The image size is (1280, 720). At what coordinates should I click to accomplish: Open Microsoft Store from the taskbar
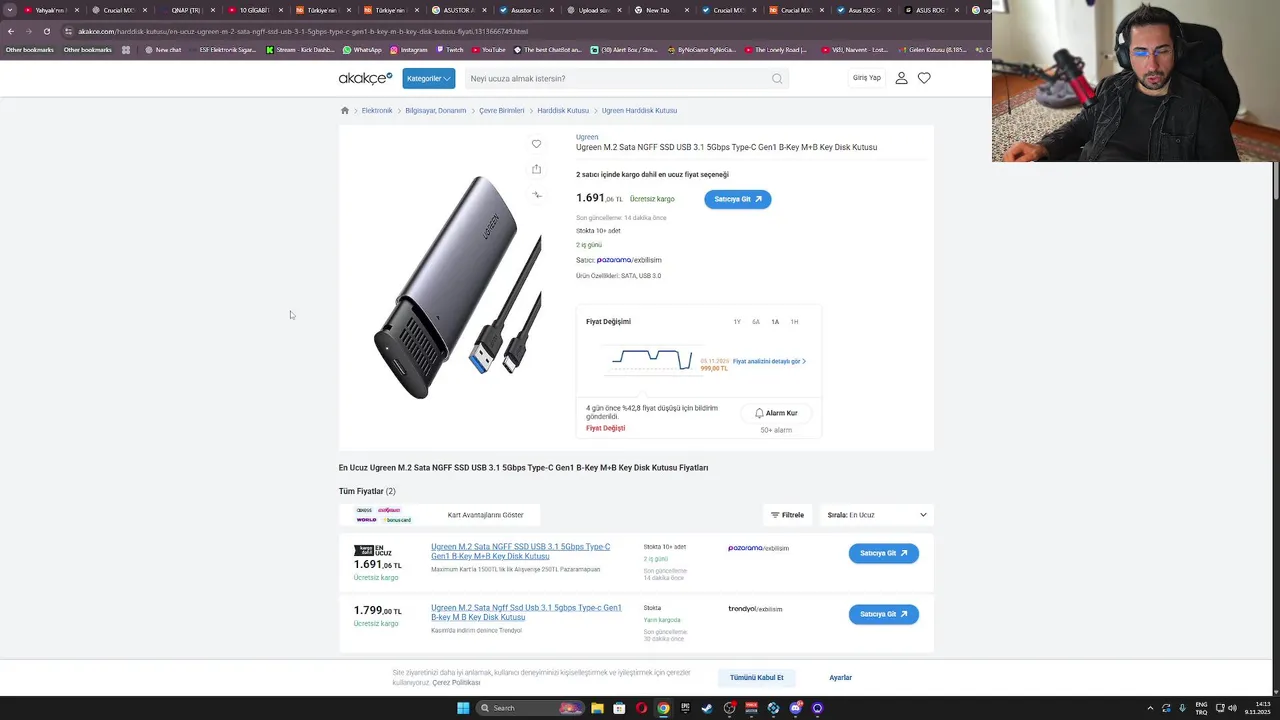(x=619, y=708)
